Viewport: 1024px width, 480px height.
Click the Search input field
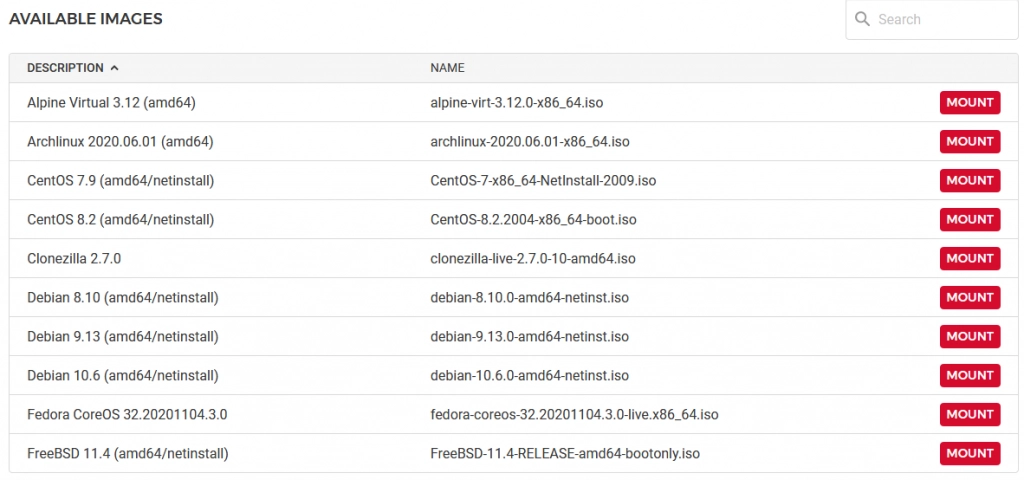tap(940, 19)
